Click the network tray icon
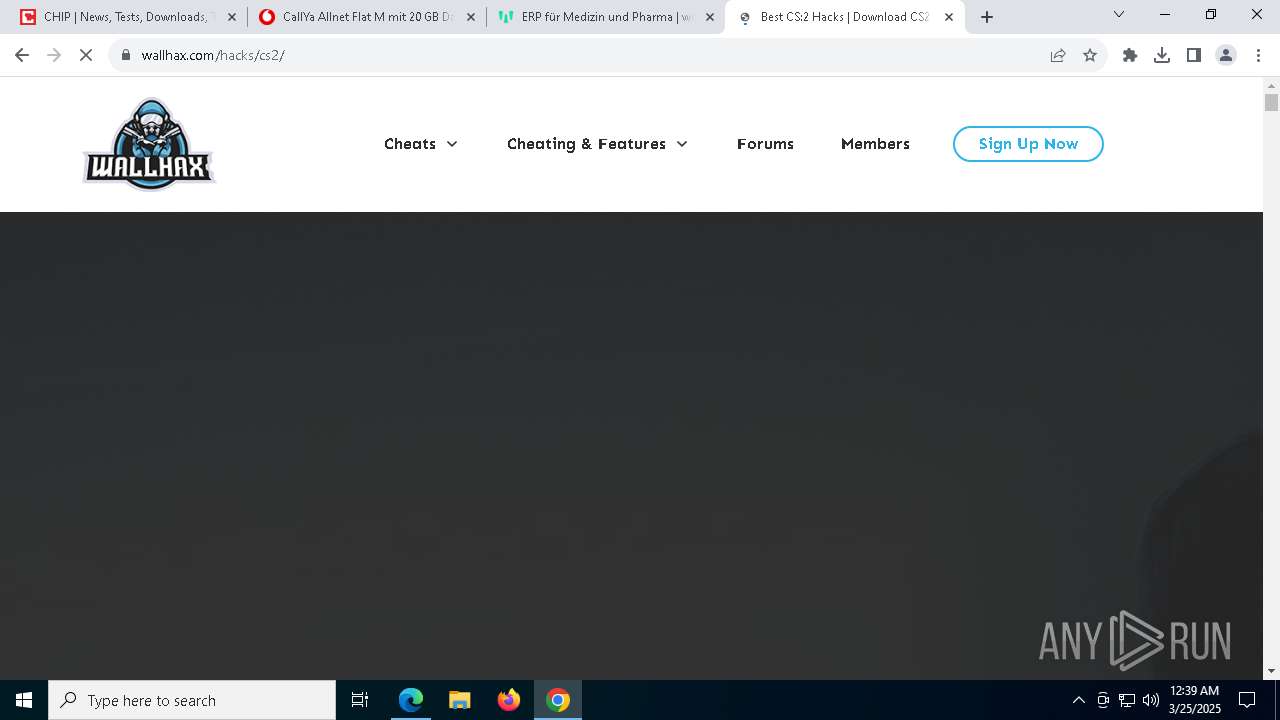The width and height of the screenshot is (1280, 720). (1127, 700)
